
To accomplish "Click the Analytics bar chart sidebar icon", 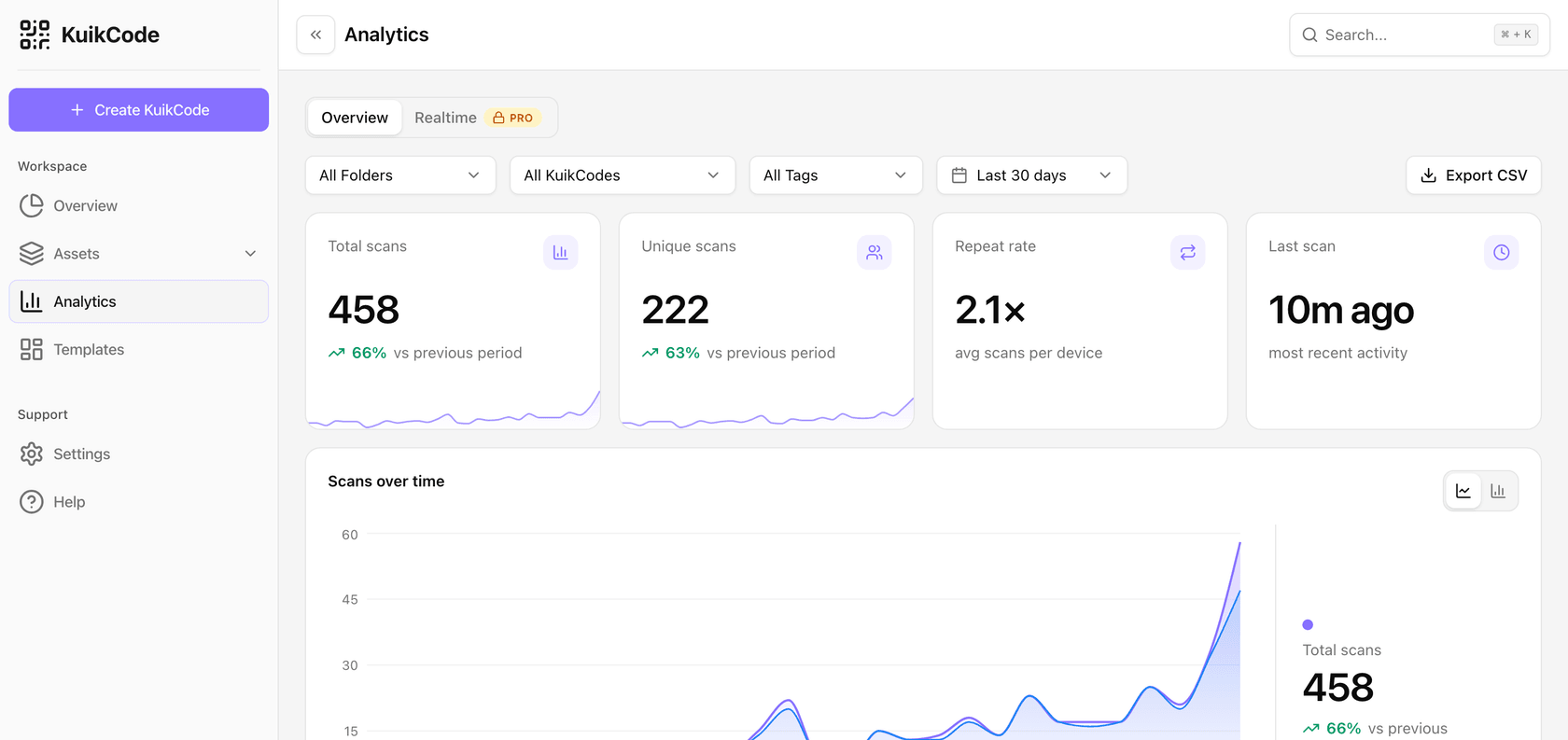I will coord(32,301).
